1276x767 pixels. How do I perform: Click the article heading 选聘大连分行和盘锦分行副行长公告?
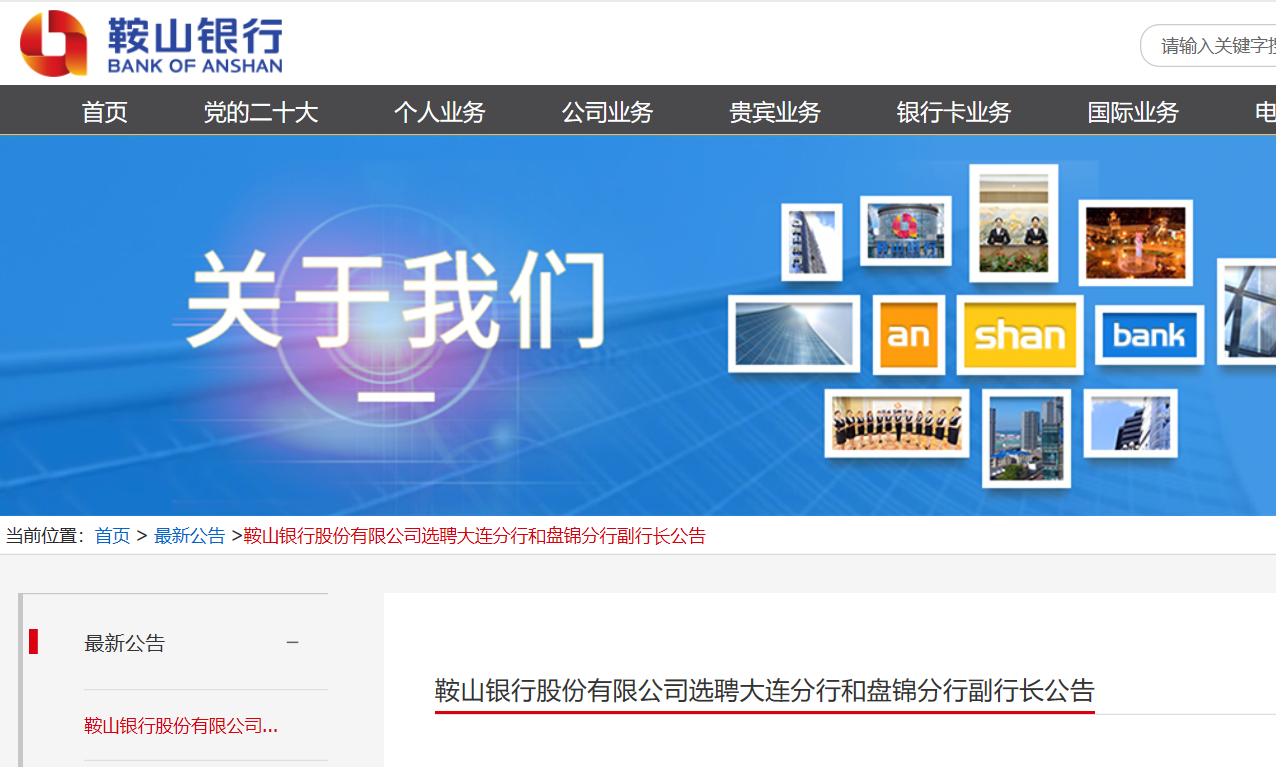(765, 691)
